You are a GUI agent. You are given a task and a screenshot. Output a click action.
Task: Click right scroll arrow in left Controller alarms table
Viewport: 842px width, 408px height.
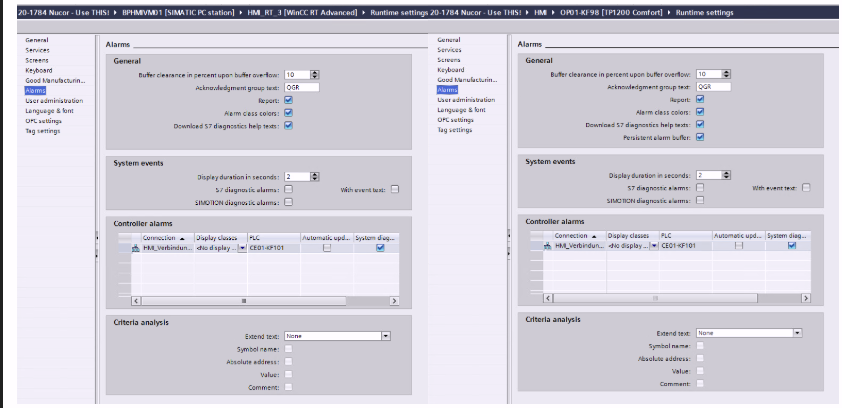point(394,300)
